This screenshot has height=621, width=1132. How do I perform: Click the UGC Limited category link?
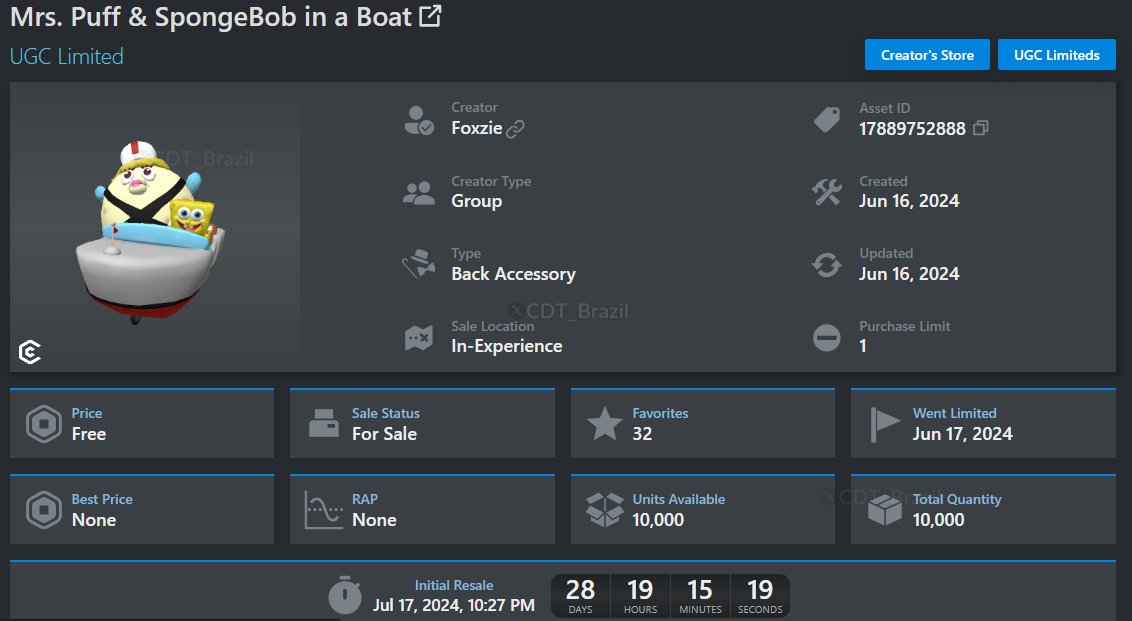coord(66,56)
